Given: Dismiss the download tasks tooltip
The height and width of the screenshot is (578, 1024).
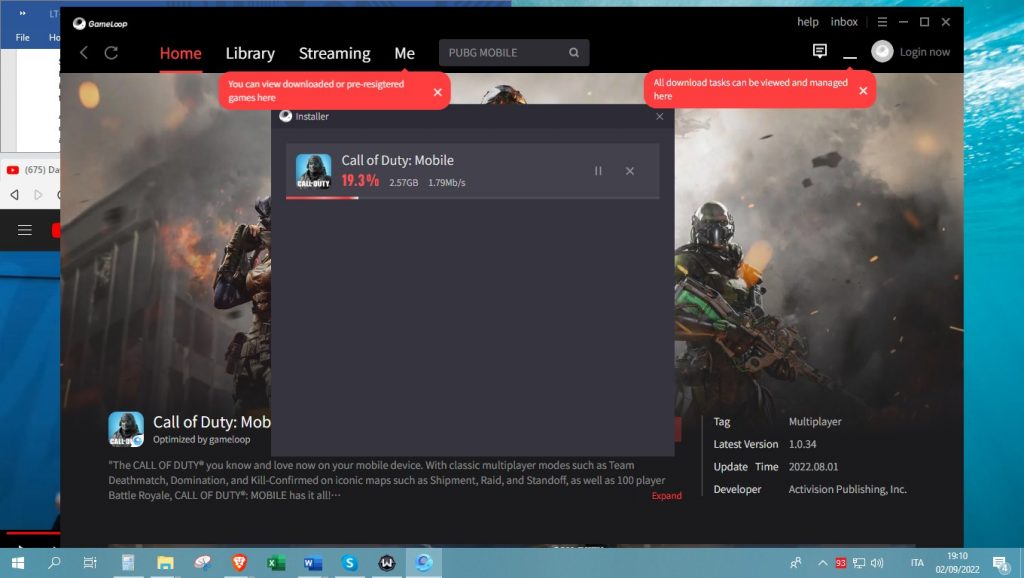Looking at the screenshot, I should (x=863, y=90).
